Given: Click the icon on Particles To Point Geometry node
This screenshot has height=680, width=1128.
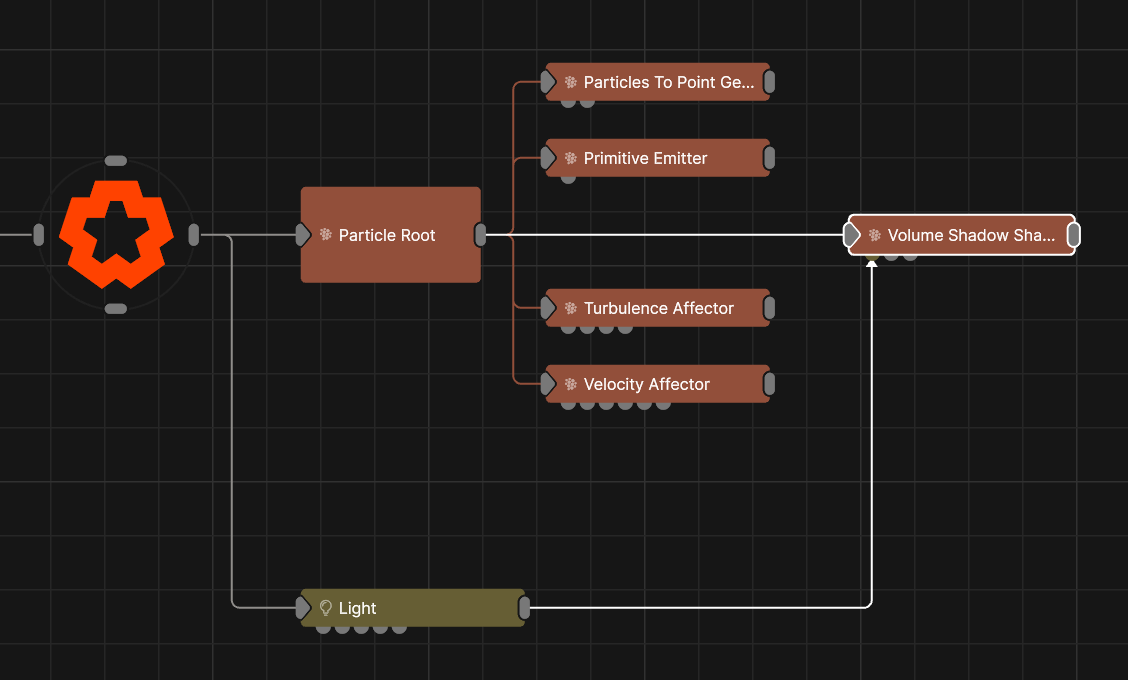Looking at the screenshot, I should pyautogui.click(x=571, y=82).
